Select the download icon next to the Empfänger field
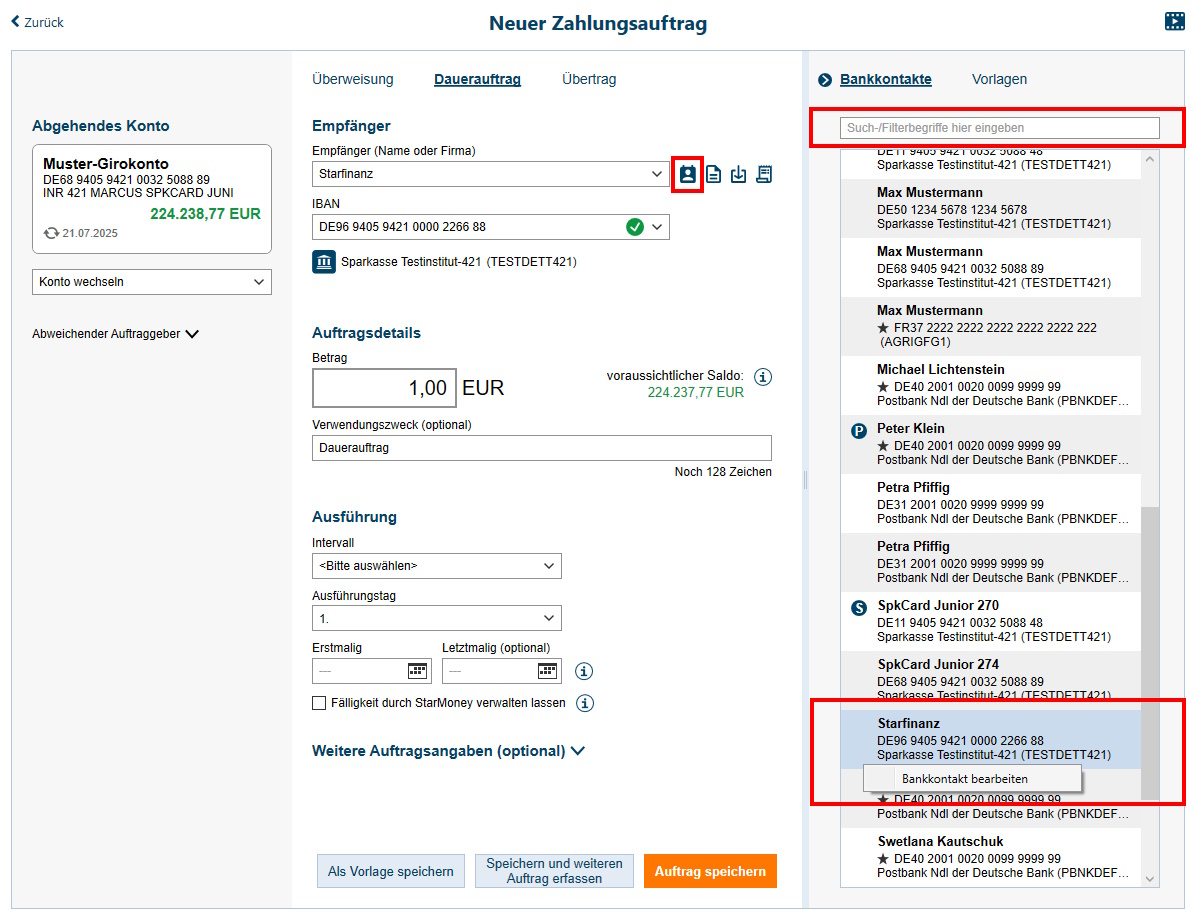 click(739, 173)
